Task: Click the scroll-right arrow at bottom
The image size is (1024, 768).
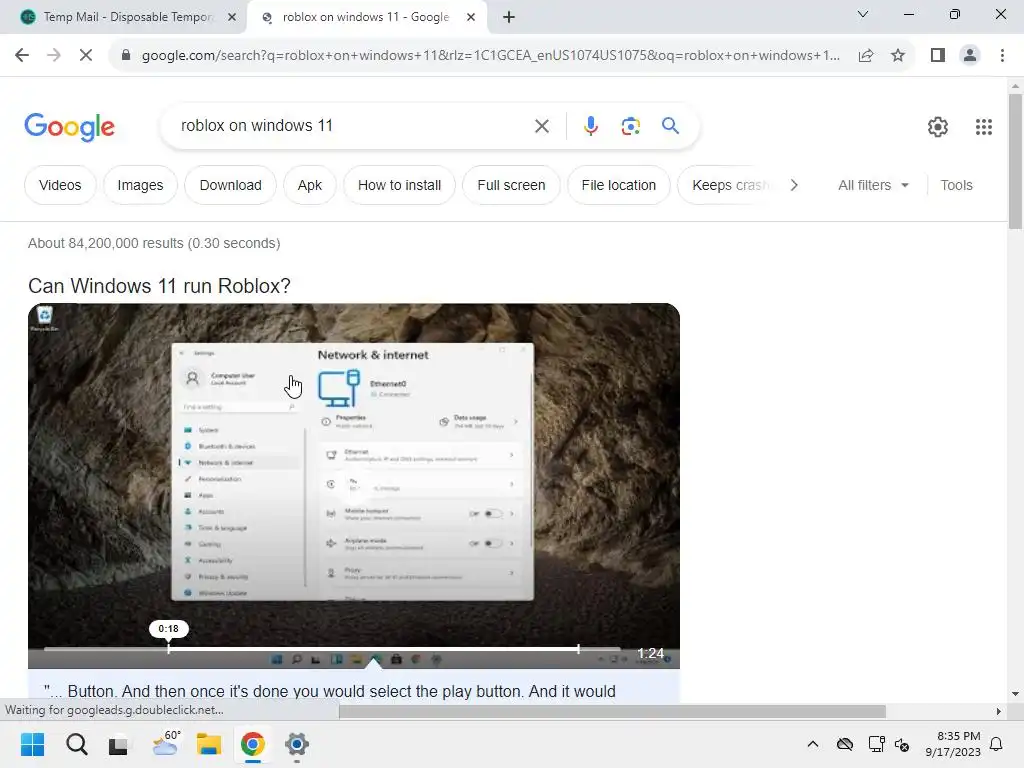Action: point(998,711)
